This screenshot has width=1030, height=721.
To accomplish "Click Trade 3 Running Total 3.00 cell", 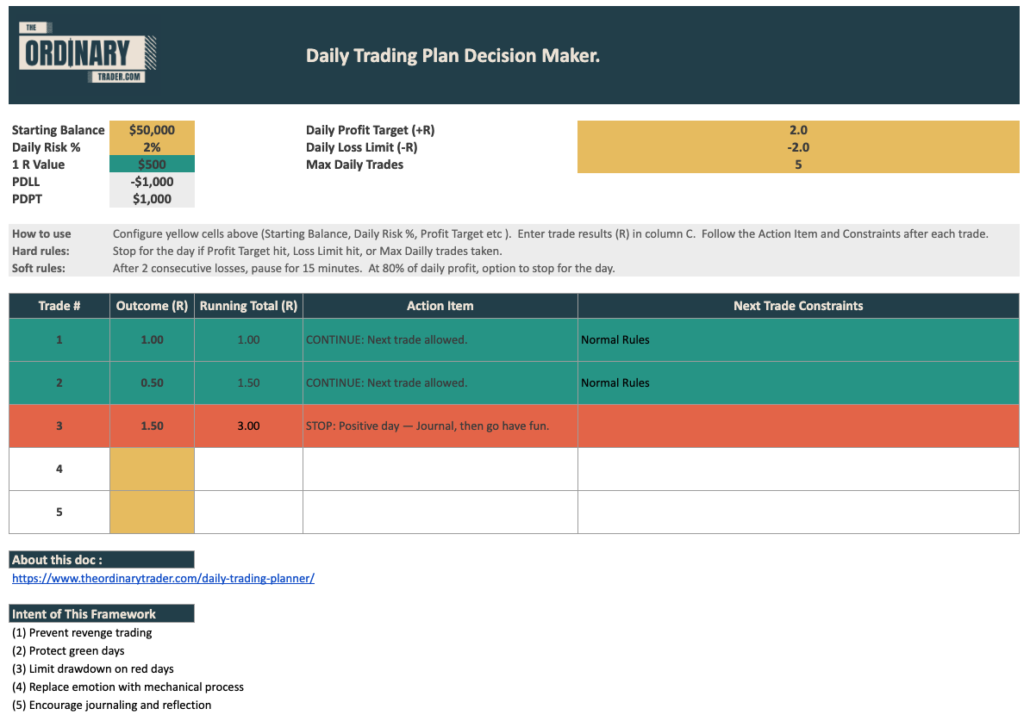I will click(248, 426).
